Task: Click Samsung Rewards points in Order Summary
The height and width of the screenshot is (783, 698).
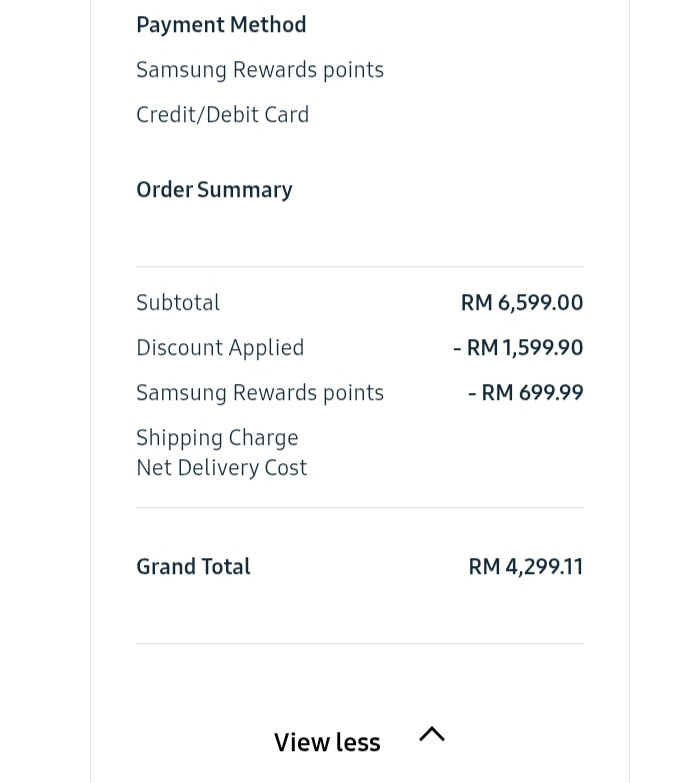Action: [260, 393]
